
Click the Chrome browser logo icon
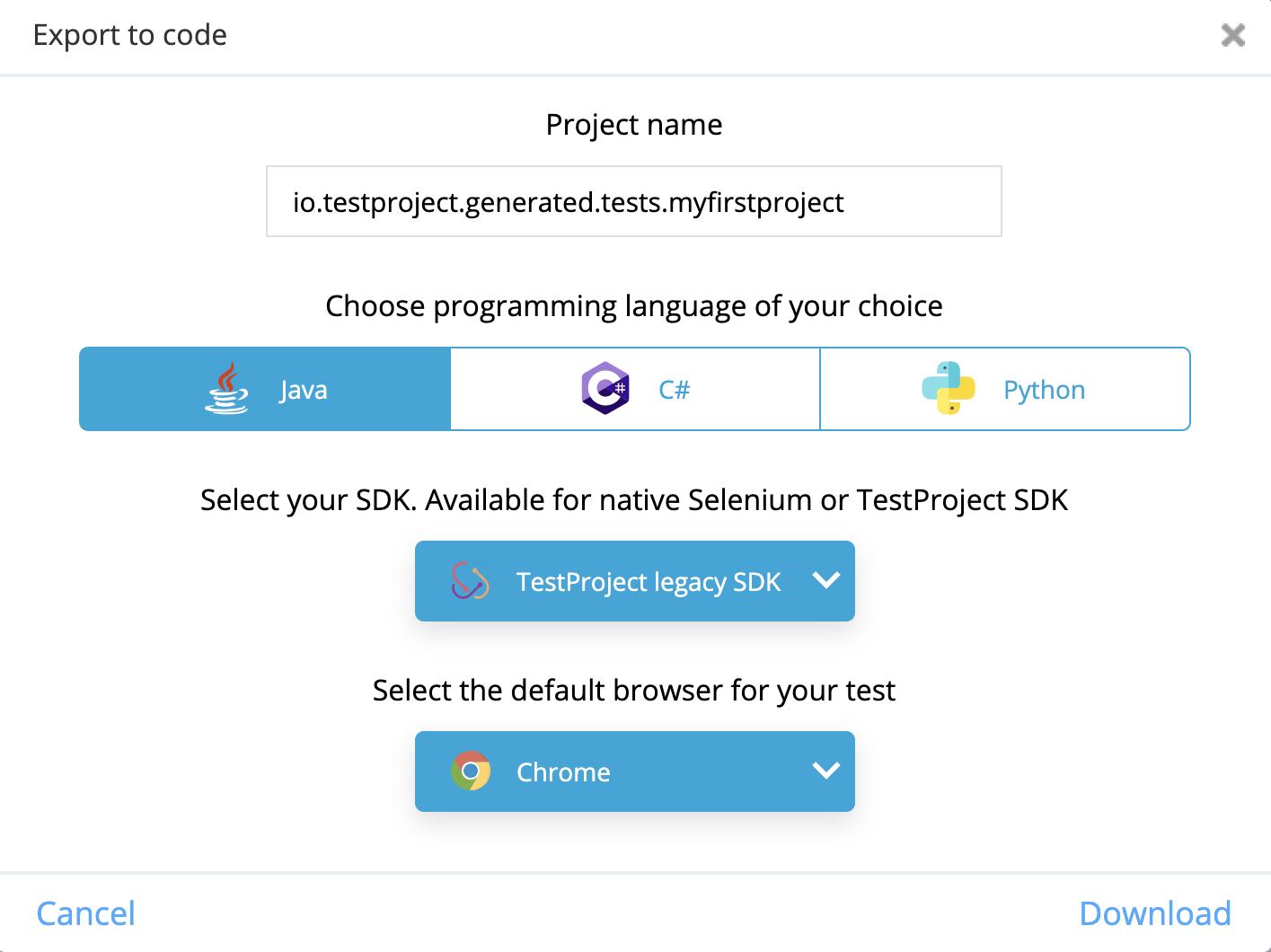[x=471, y=771]
